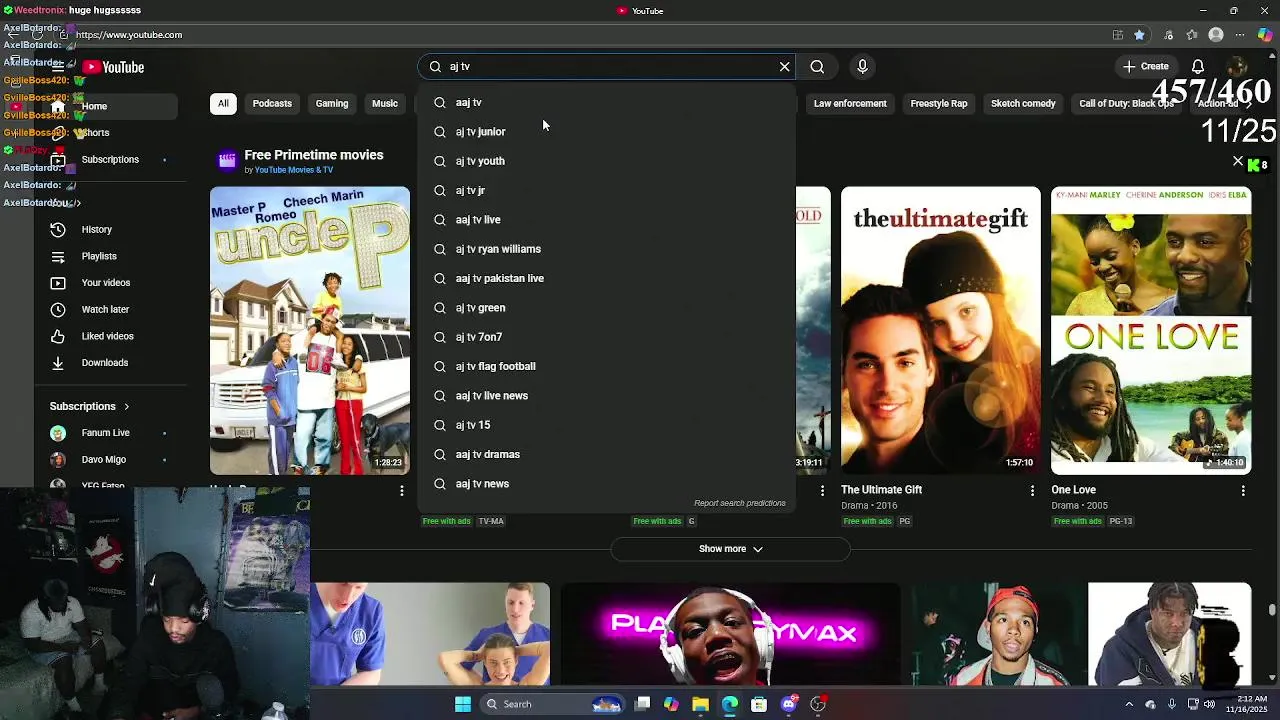Click the YouTube logo
This screenshot has width=1280, height=720.
(114, 67)
